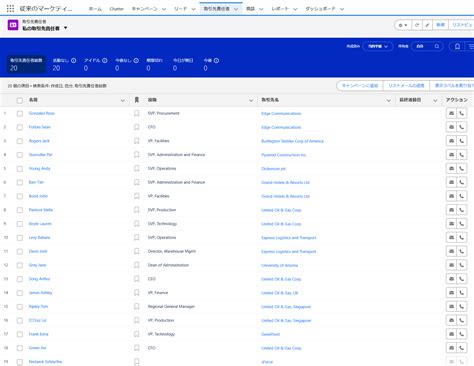The image size is (474, 366).
Task: Click the search magnifier in blue header
Action: pos(437,46)
